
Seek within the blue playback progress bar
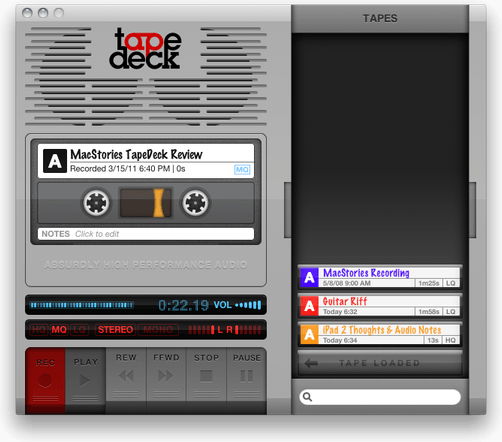[82, 305]
